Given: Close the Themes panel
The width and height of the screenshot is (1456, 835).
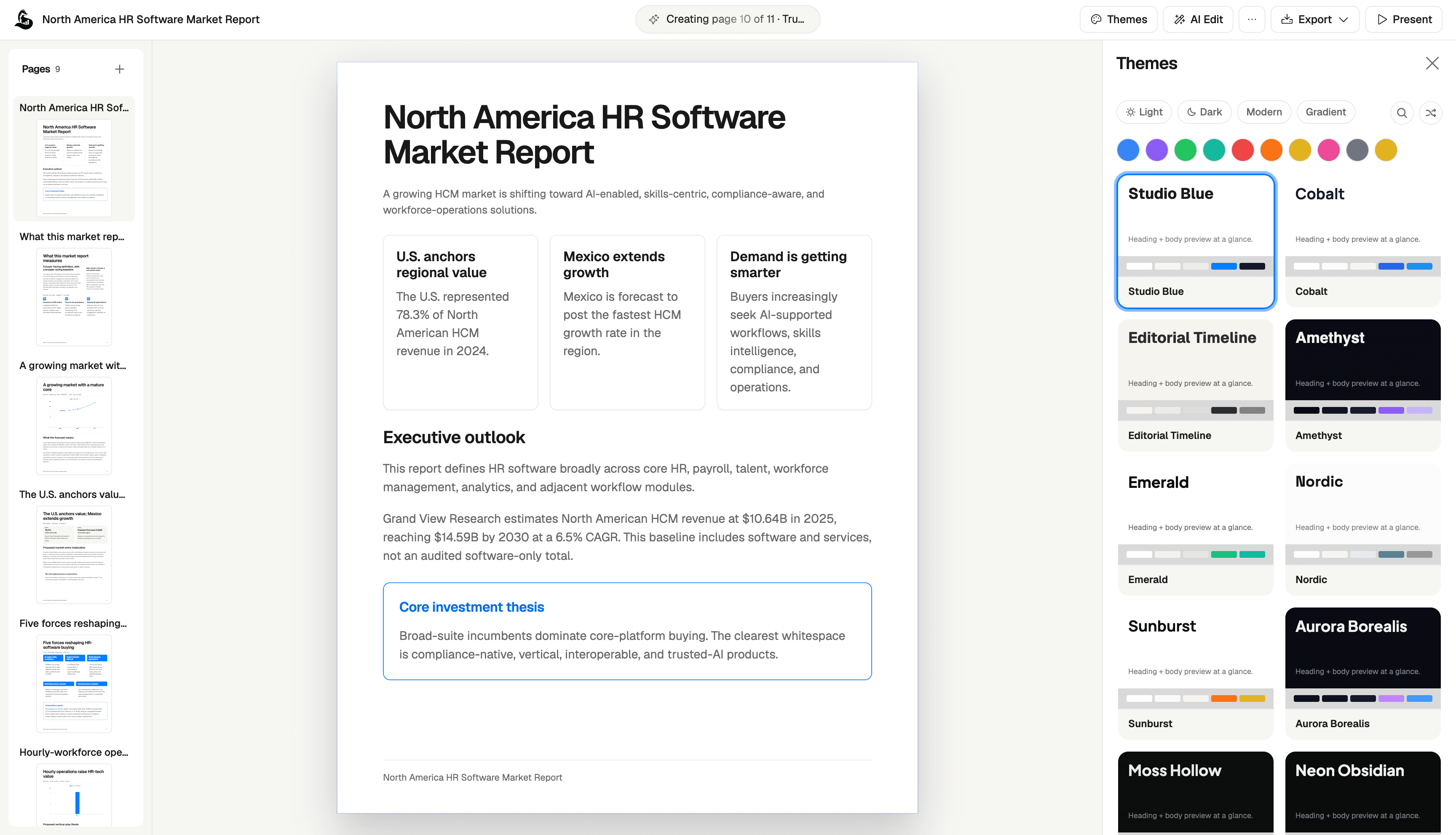Looking at the screenshot, I should 1432,63.
